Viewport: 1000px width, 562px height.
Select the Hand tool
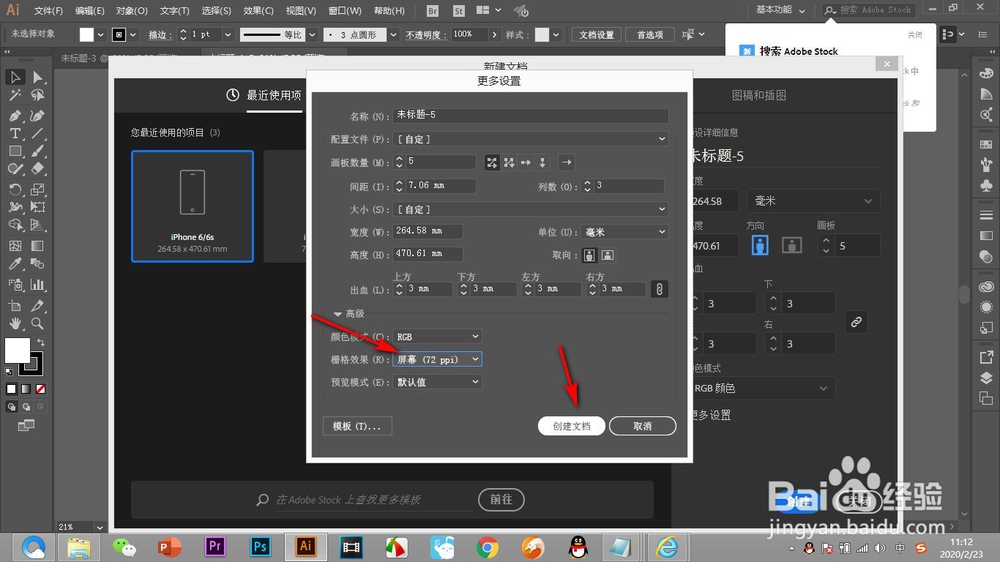click(15, 323)
